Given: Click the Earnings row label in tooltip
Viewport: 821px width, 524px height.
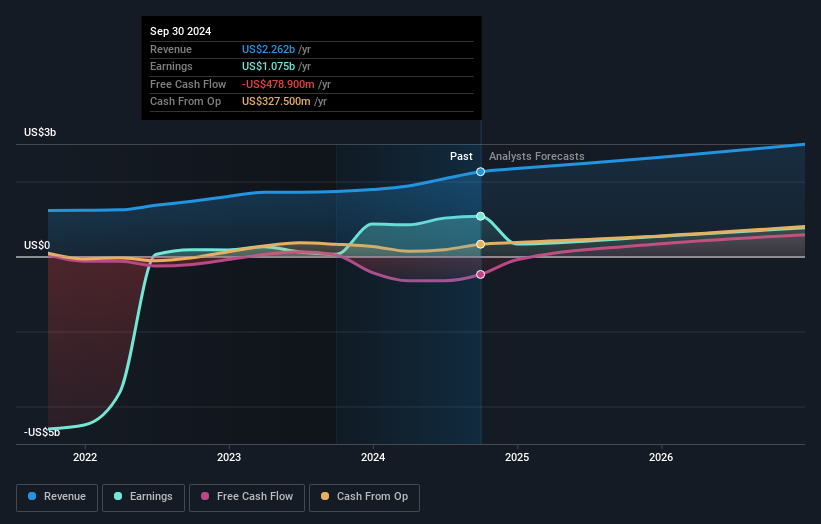Looking at the screenshot, I should click(171, 66).
